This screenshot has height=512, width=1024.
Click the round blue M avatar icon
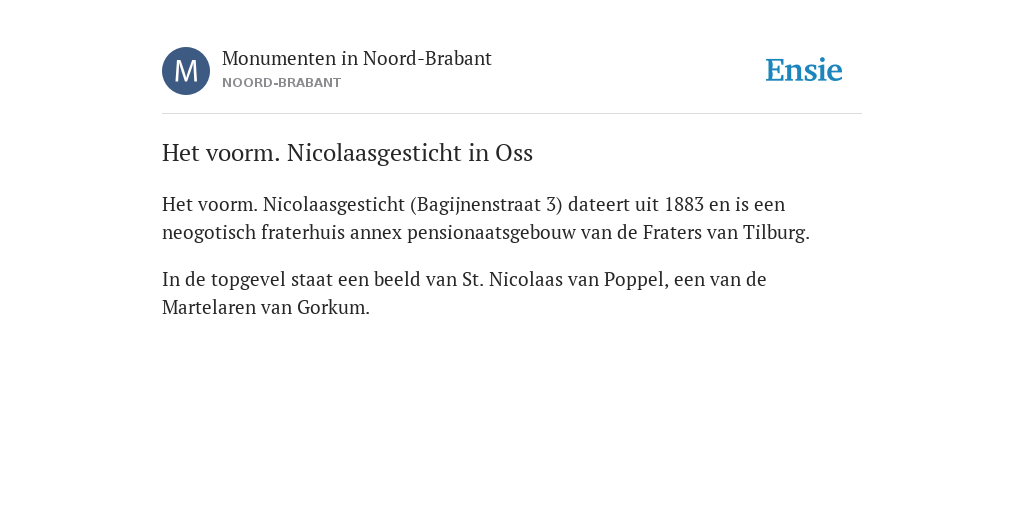186,71
